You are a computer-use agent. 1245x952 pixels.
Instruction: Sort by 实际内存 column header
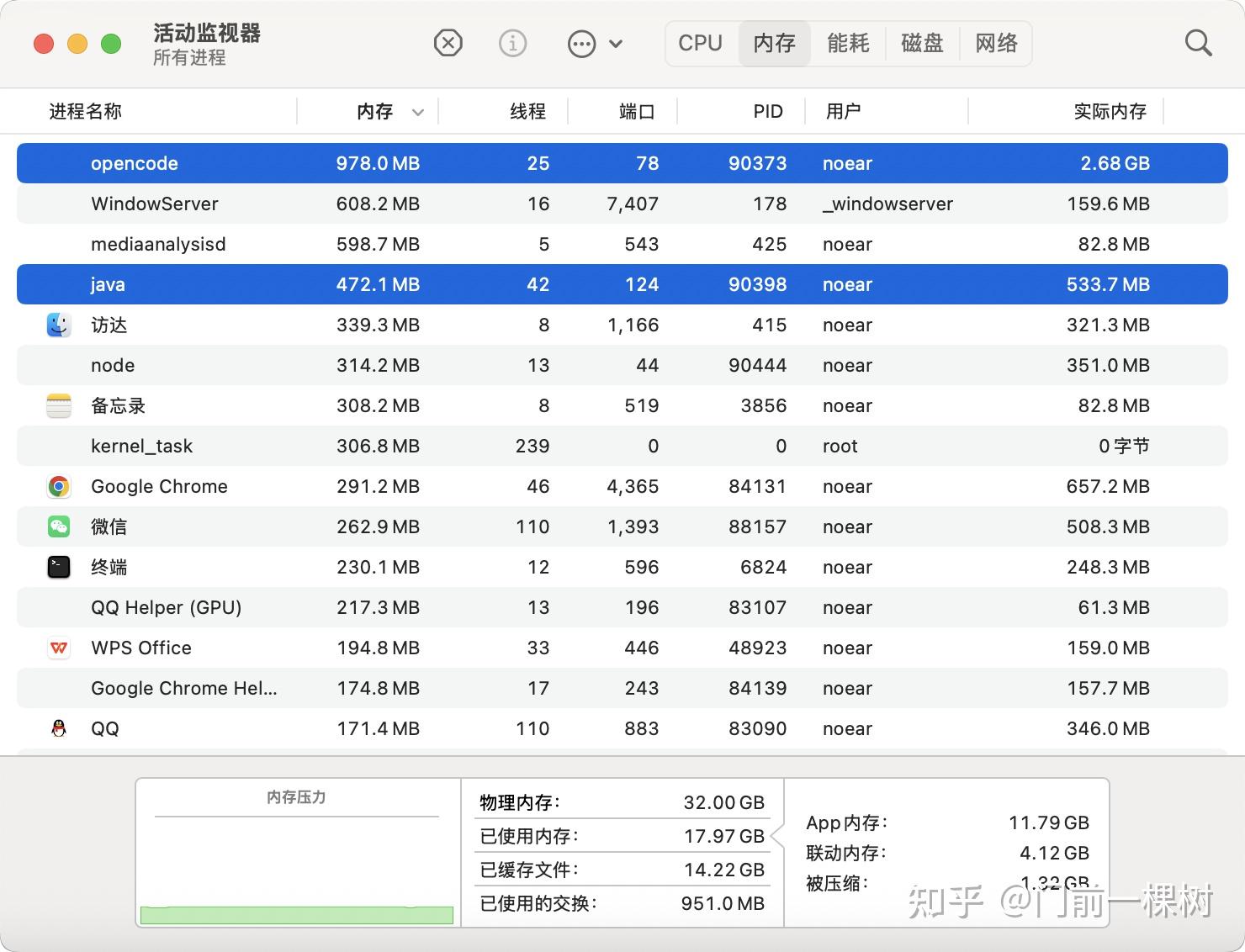(1066, 111)
